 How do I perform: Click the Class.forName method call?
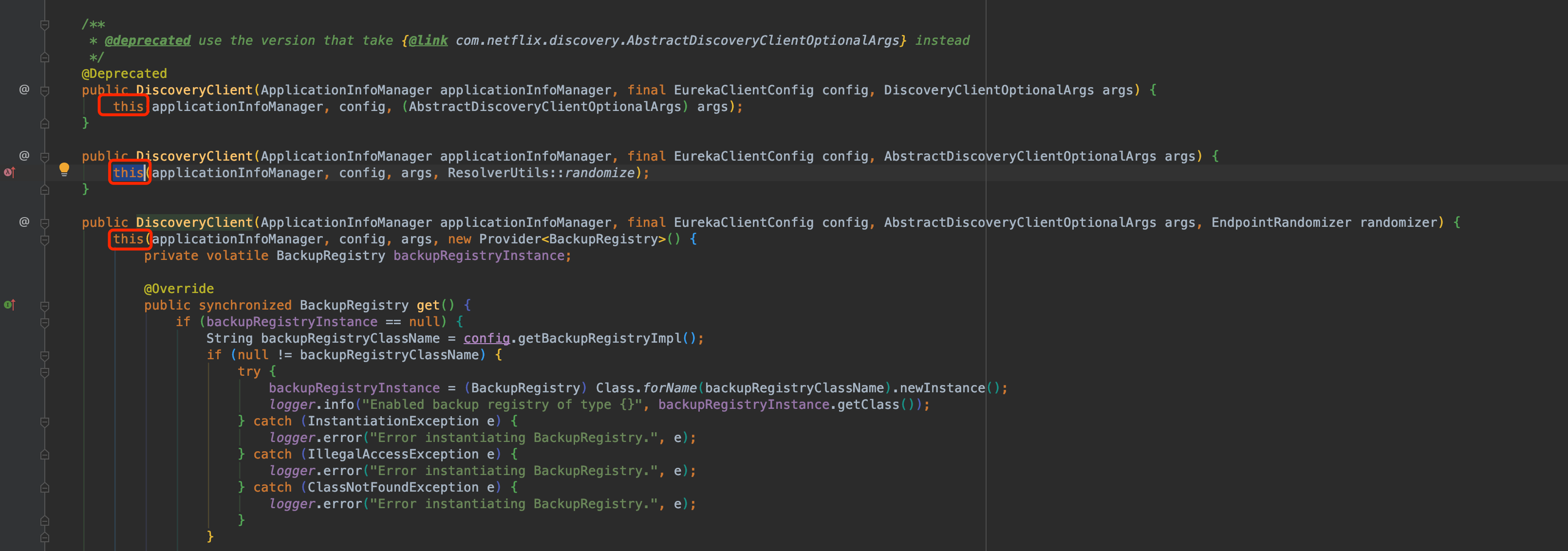pos(670,388)
